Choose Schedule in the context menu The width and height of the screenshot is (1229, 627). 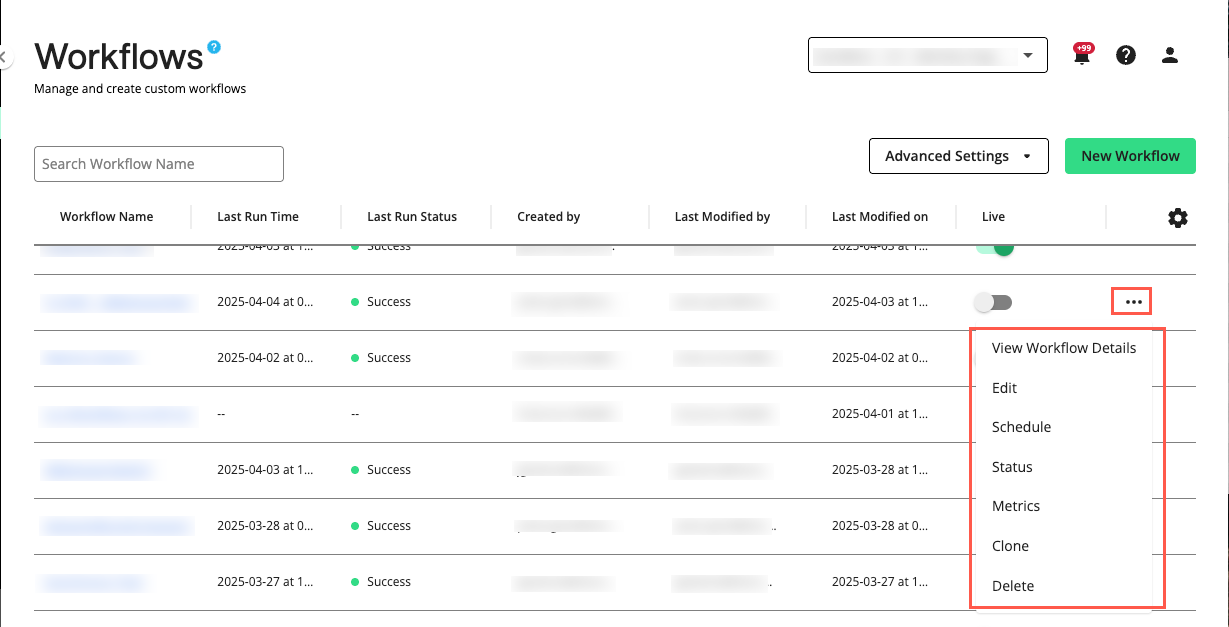[x=1021, y=427]
